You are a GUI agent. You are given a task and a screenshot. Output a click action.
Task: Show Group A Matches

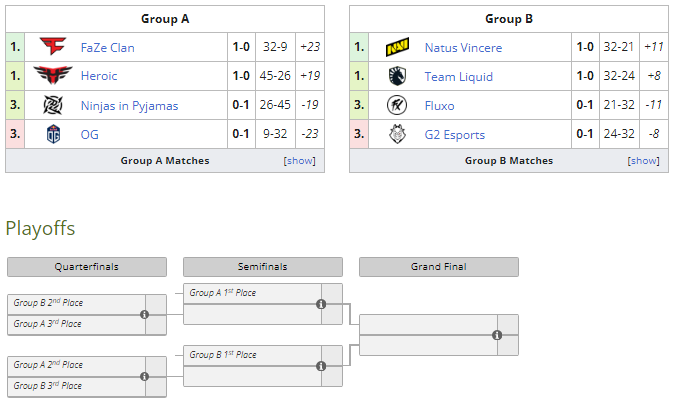[x=299, y=161]
